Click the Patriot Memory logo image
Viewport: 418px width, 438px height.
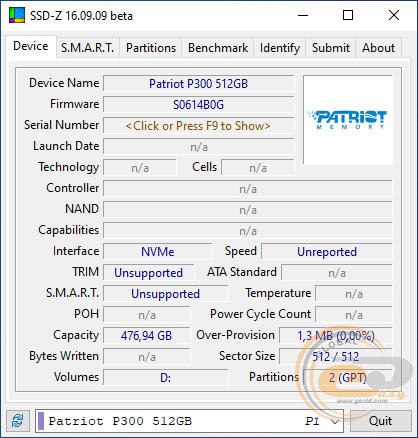pyautogui.click(x=347, y=119)
